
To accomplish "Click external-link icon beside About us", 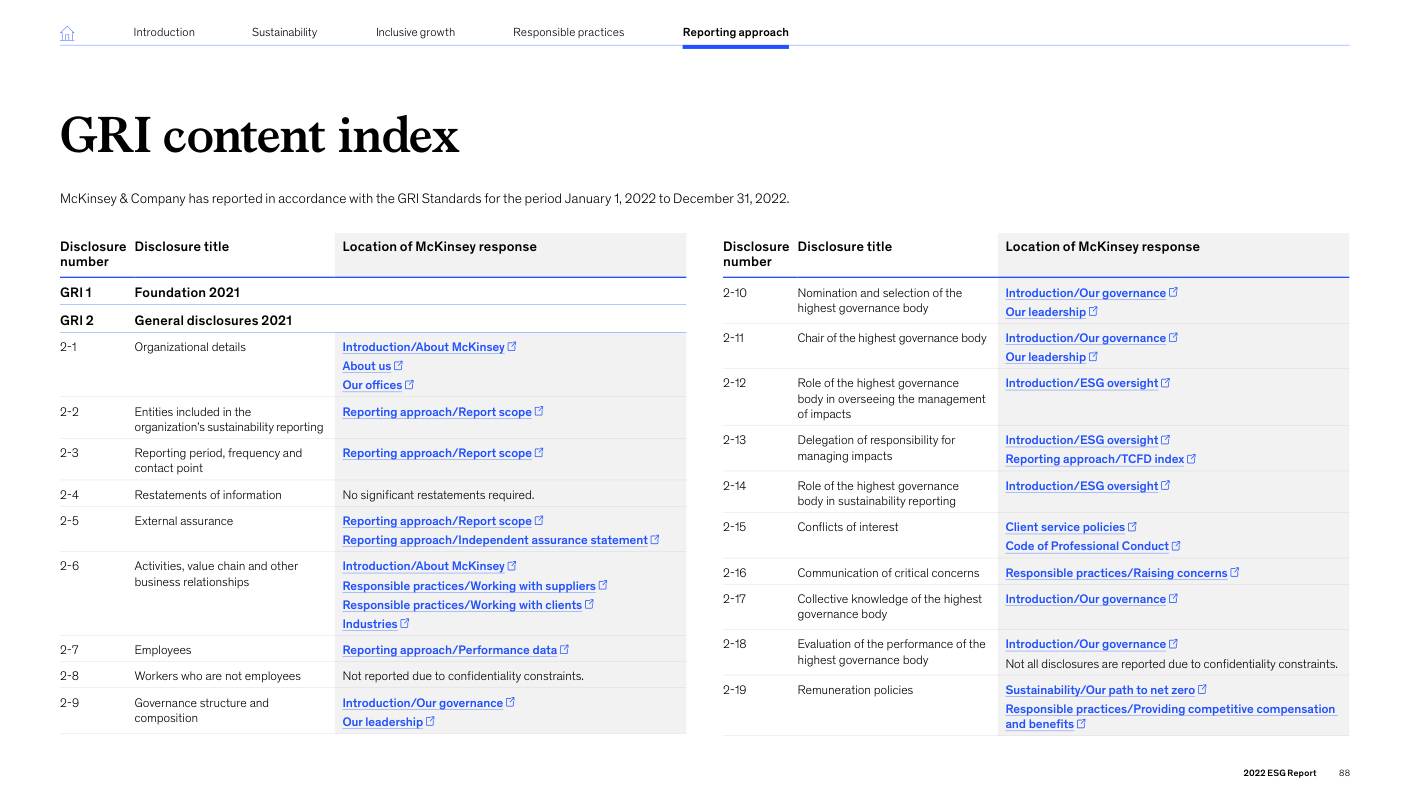I will pyautogui.click(x=398, y=366).
